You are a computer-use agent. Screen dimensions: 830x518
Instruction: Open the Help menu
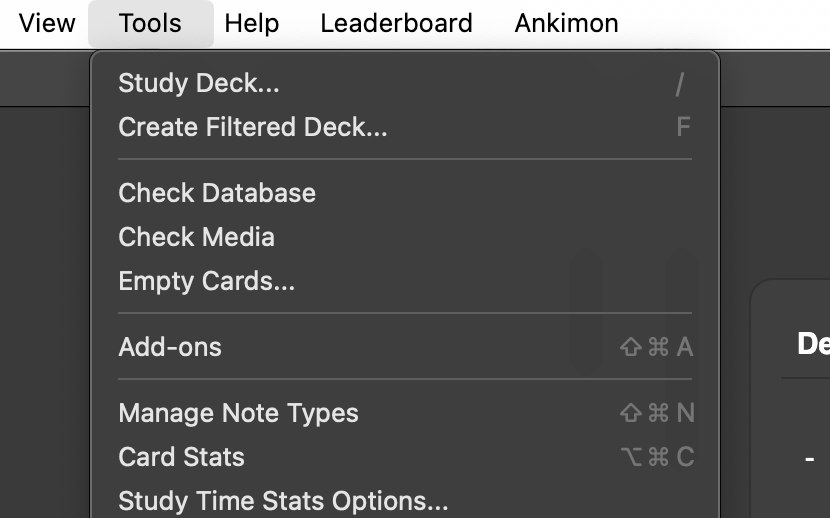click(252, 23)
